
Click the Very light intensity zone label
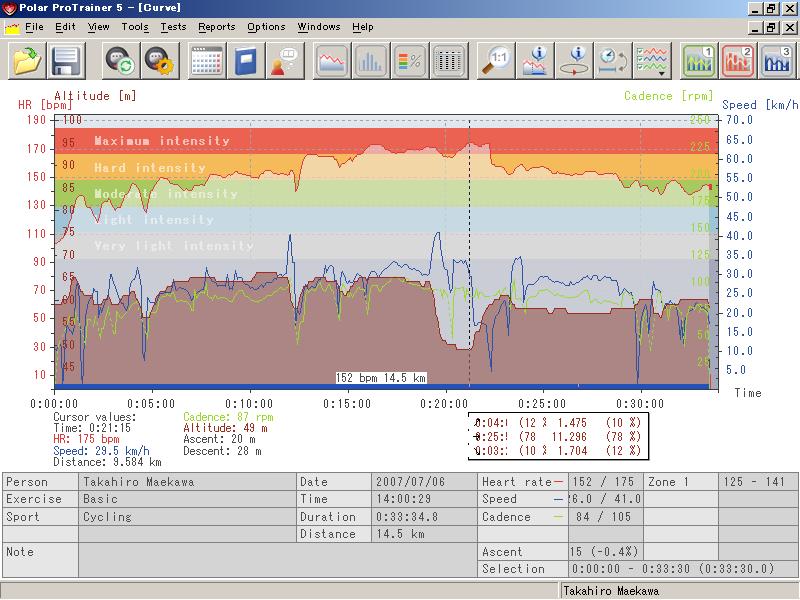173,246
